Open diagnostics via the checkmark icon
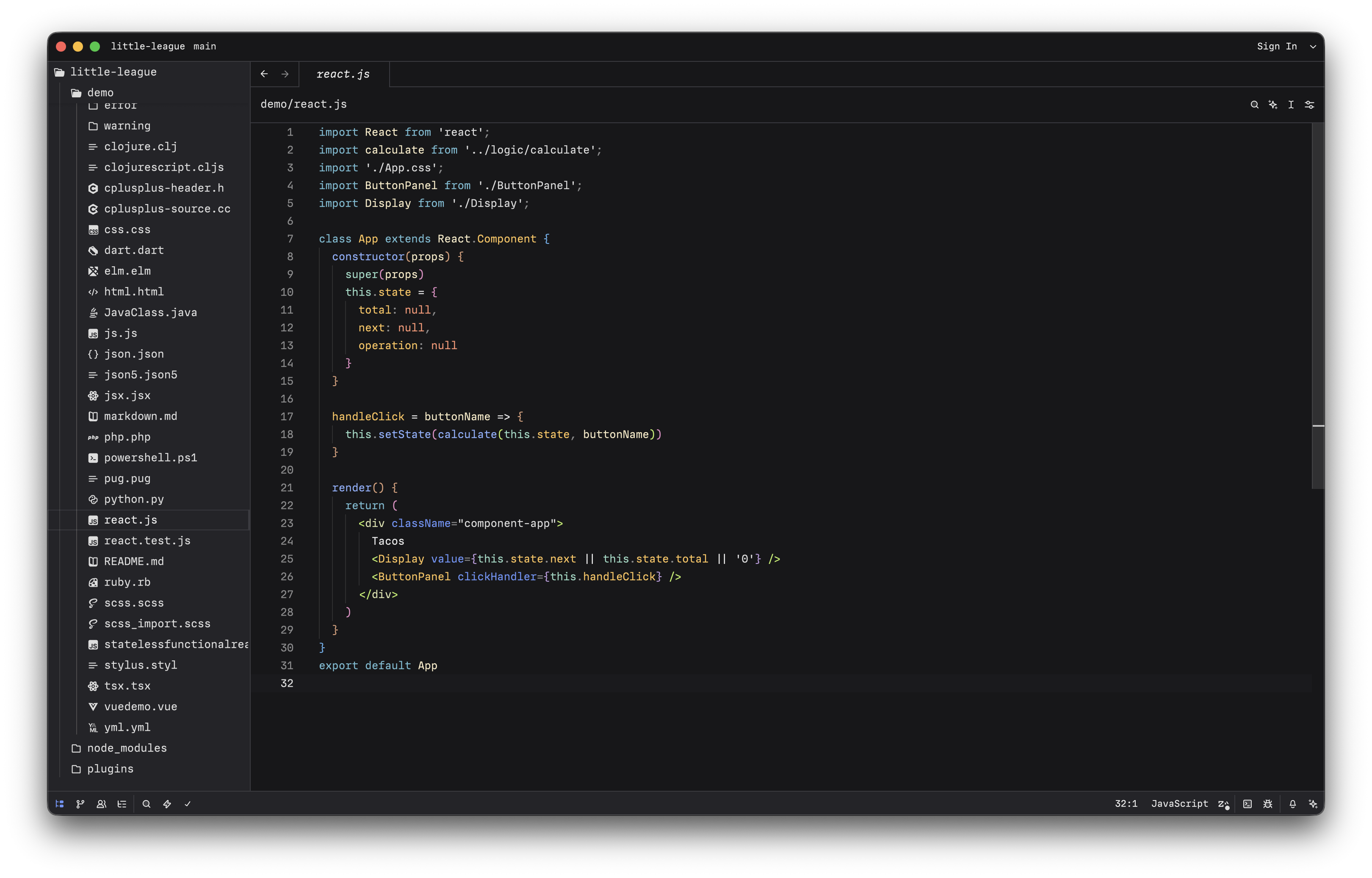This screenshot has height=878, width=1372. 188,803
